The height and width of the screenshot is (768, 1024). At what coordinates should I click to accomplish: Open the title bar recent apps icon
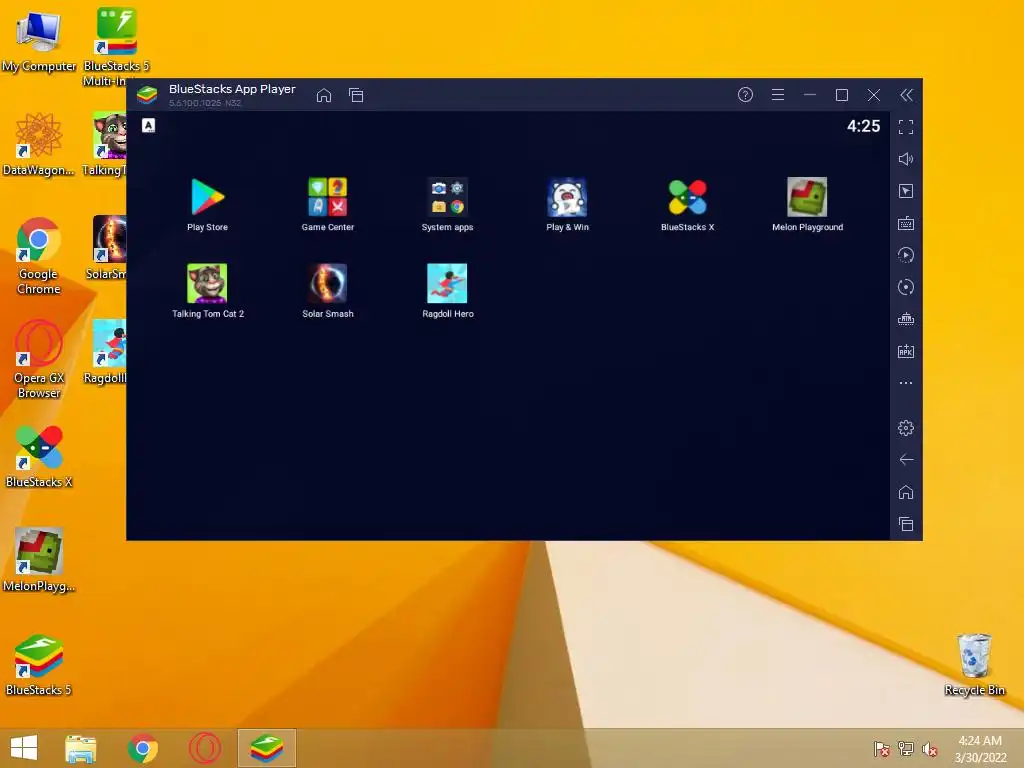click(x=356, y=95)
